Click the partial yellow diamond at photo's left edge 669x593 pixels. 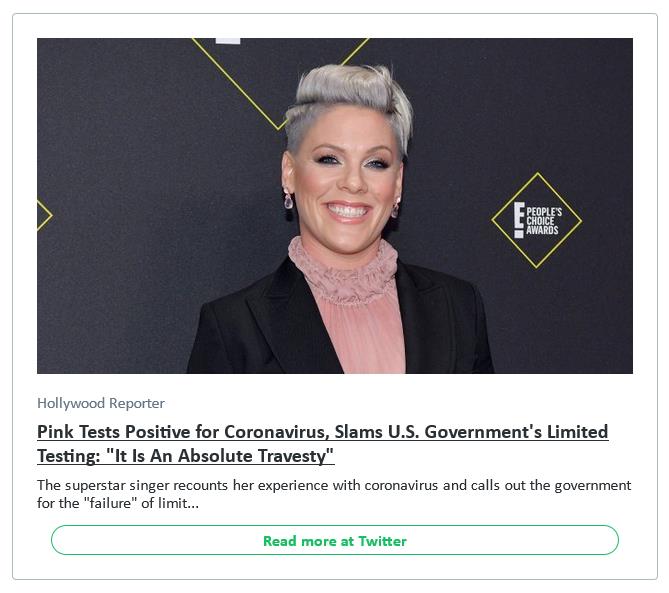(44, 215)
